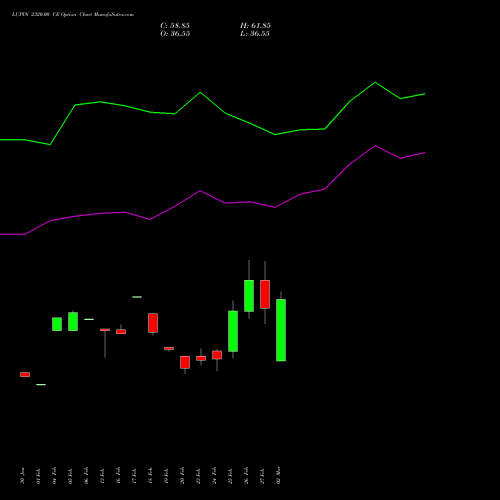Click the 'O: 36.55' open value
The image size is (500, 500).
coord(175,34)
